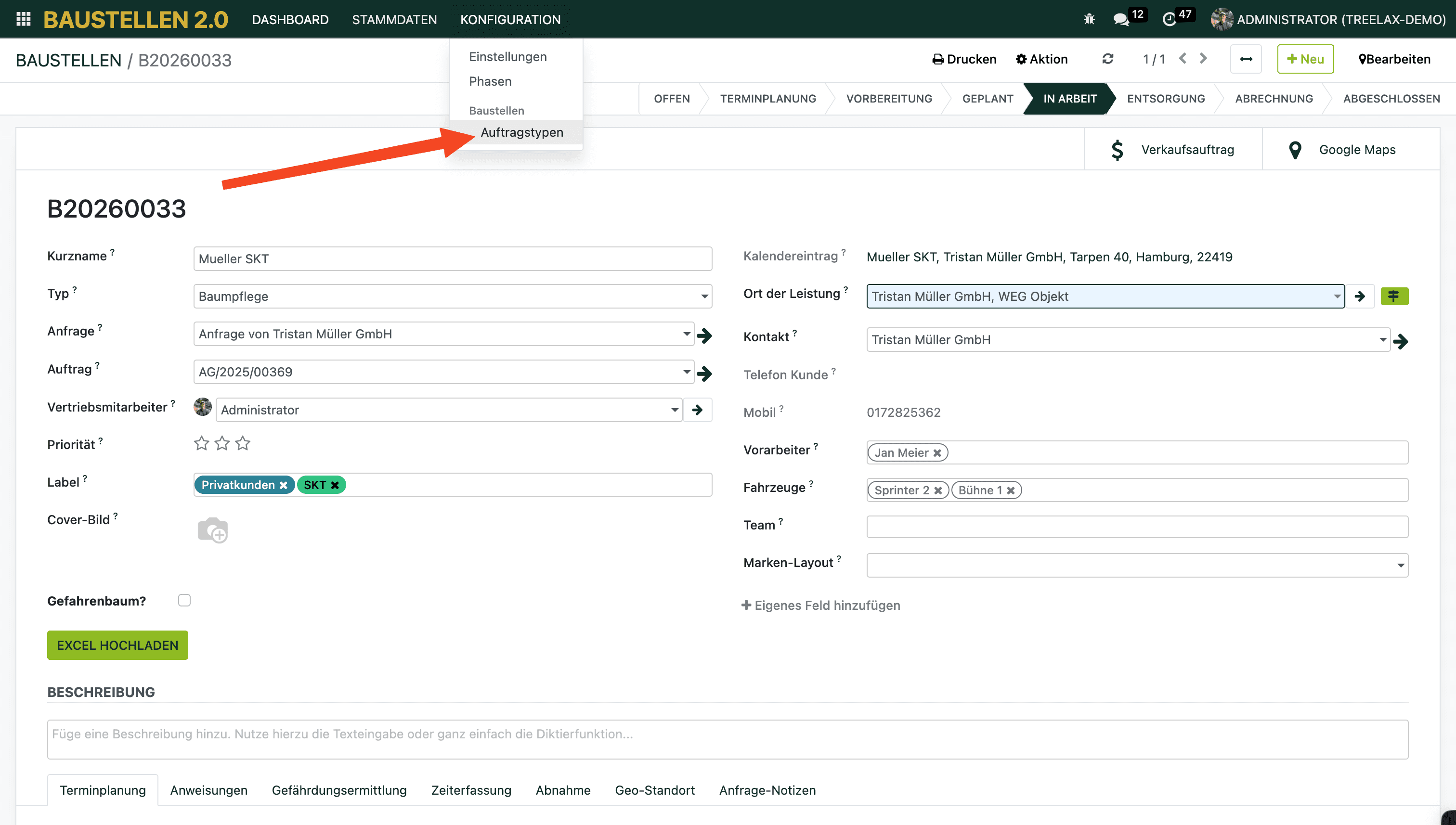Click the bug debug icon
The width and height of the screenshot is (1456, 825).
[x=1089, y=19]
